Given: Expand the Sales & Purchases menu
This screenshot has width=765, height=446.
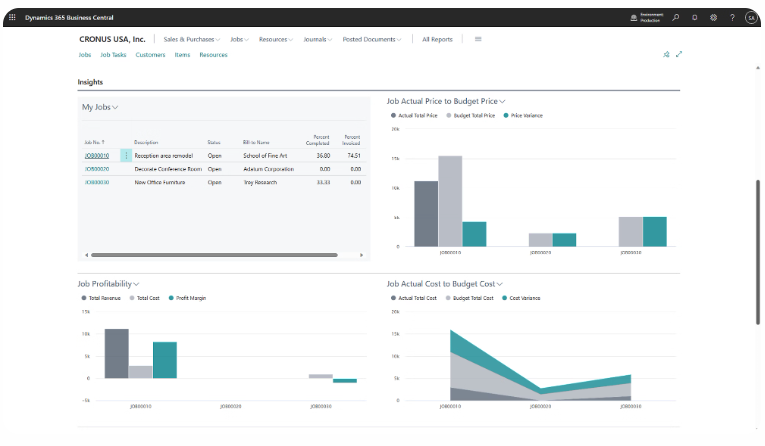Looking at the screenshot, I should tap(192, 40).
